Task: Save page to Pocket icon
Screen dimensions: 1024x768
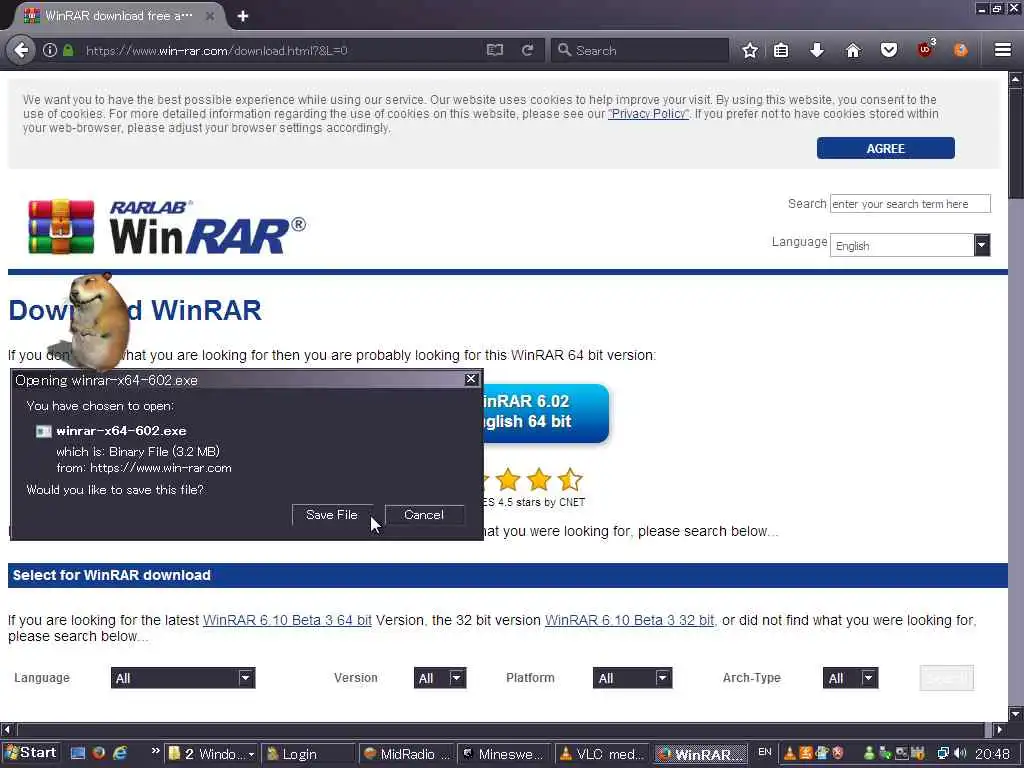Action: click(889, 50)
